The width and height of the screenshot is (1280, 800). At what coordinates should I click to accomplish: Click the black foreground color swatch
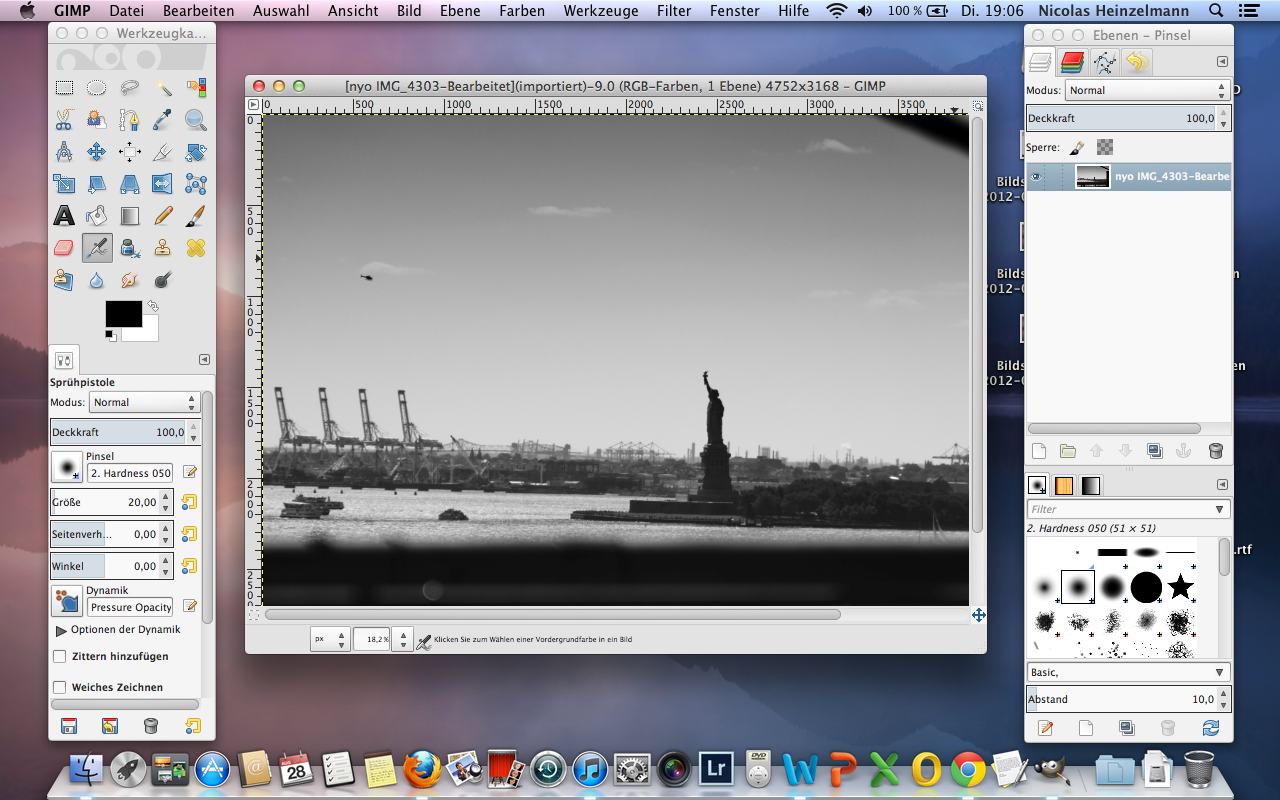[123, 313]
